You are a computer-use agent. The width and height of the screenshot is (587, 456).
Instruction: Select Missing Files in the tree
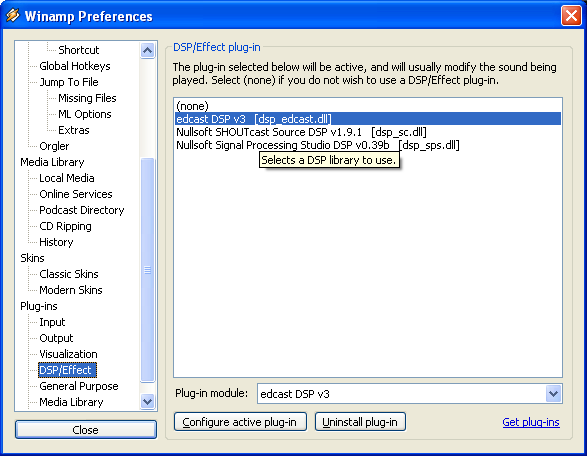(x=87, y=98)
